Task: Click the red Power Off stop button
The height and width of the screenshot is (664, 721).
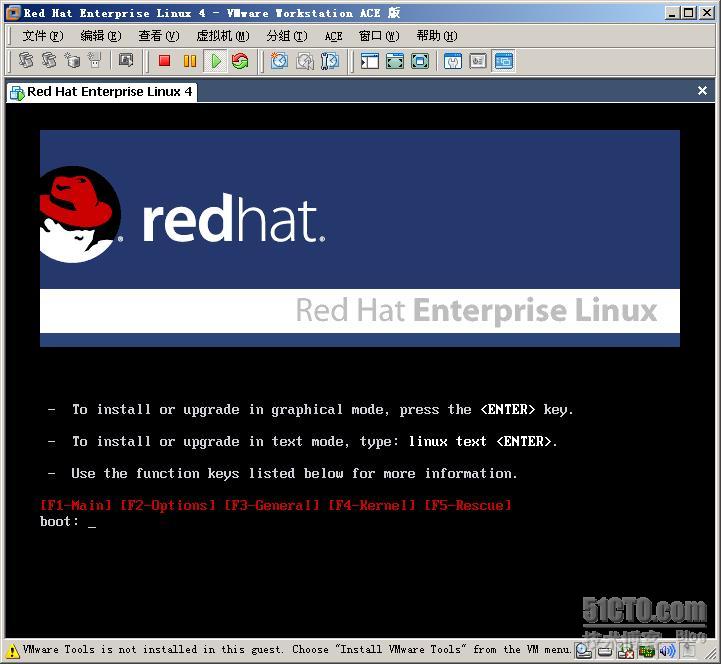Action: (x=164, y=61)
